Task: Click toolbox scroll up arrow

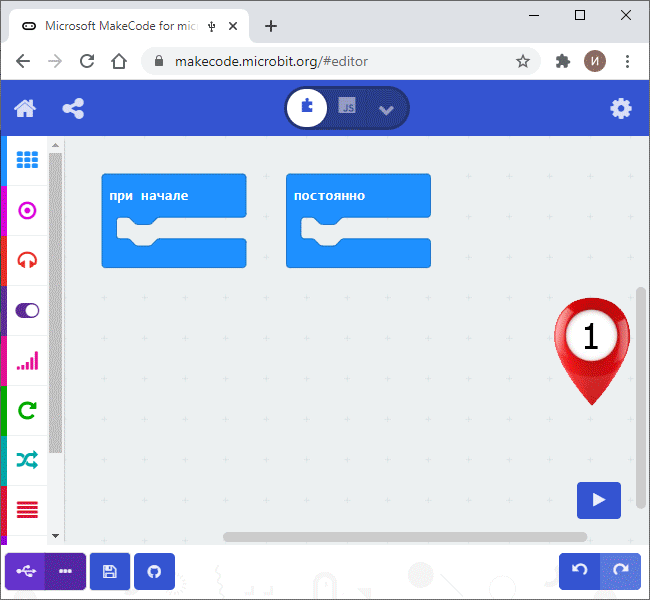Action: (56, 146)
